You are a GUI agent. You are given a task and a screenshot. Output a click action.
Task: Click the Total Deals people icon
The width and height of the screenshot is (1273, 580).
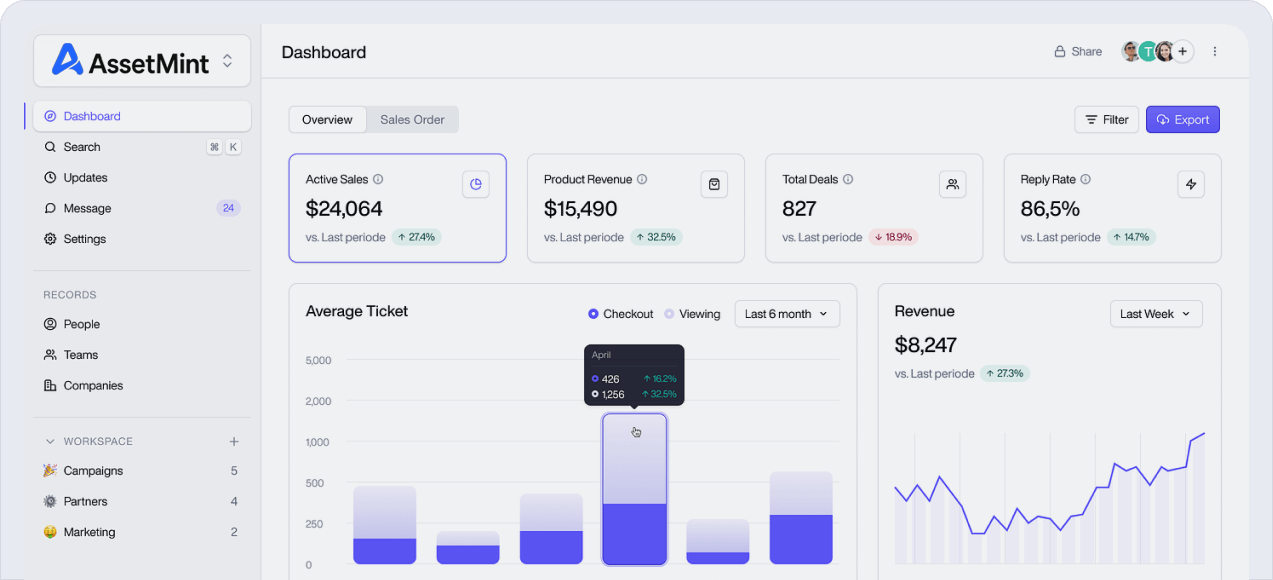(953, 184)
